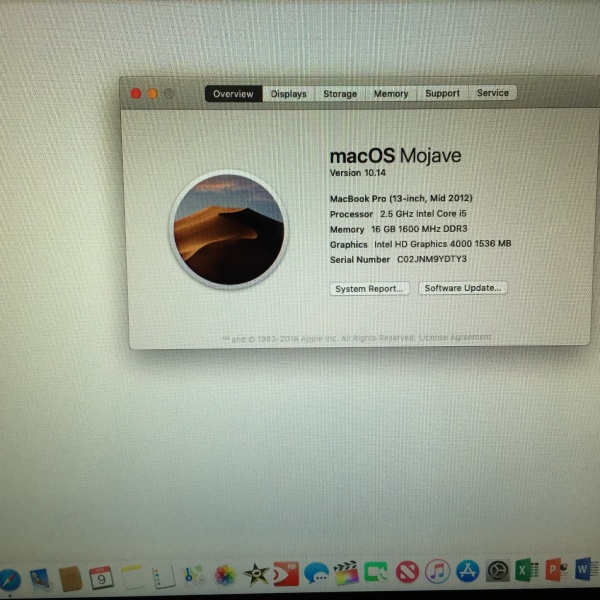Click the MacBook Pro (13-inch, Mid 2012) text
The image size is (600, 600).
(401, 198)
